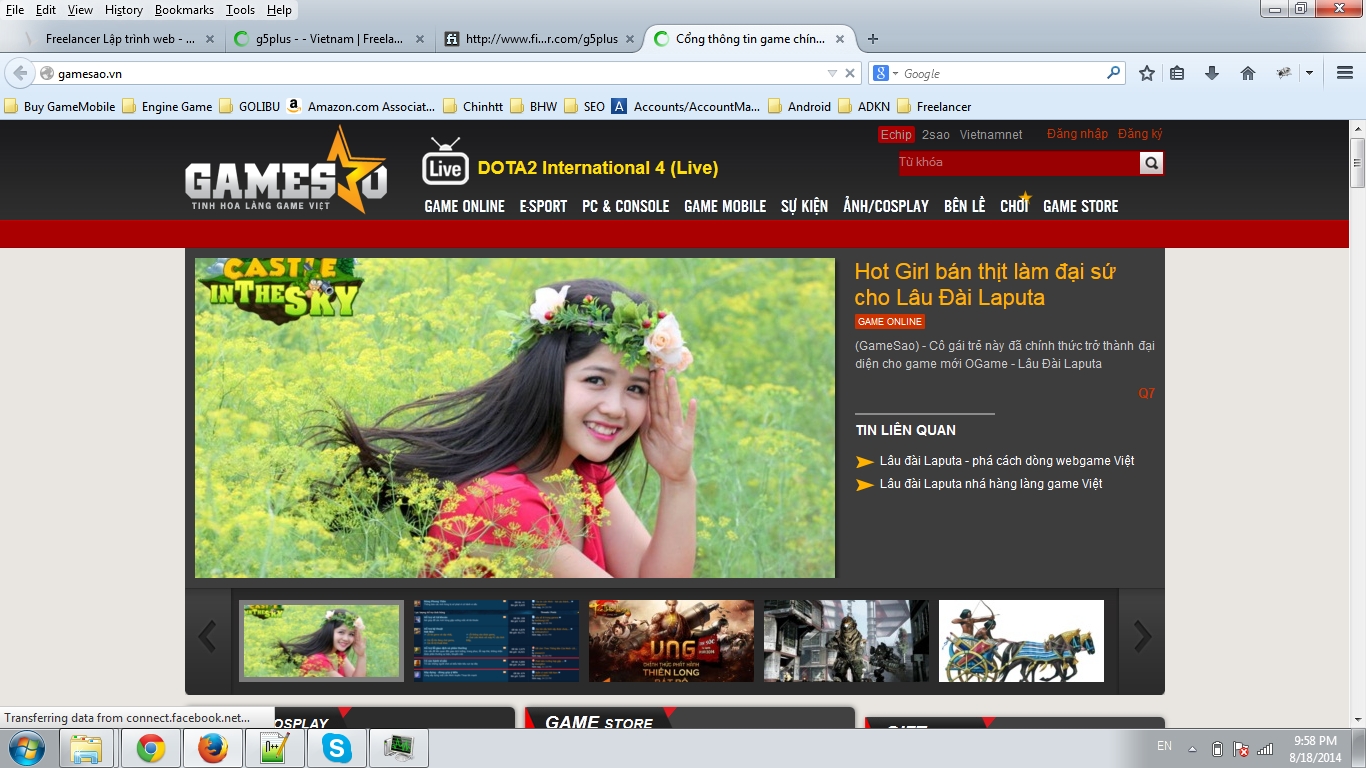Open the Downloads arrow icon
The height and width of the screenshot is (768, 1366).
1212,73
